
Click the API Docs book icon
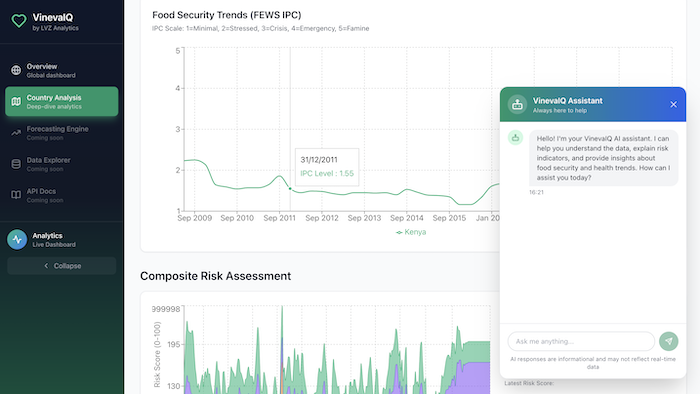[16, 195]
